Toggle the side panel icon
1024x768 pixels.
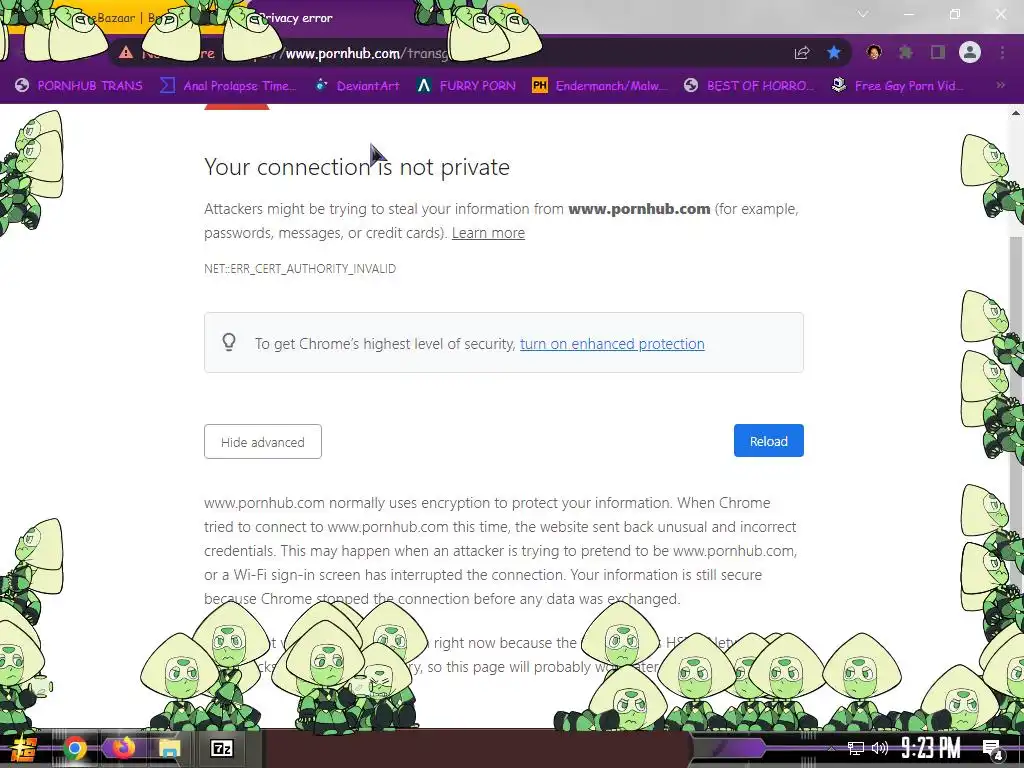938,52
